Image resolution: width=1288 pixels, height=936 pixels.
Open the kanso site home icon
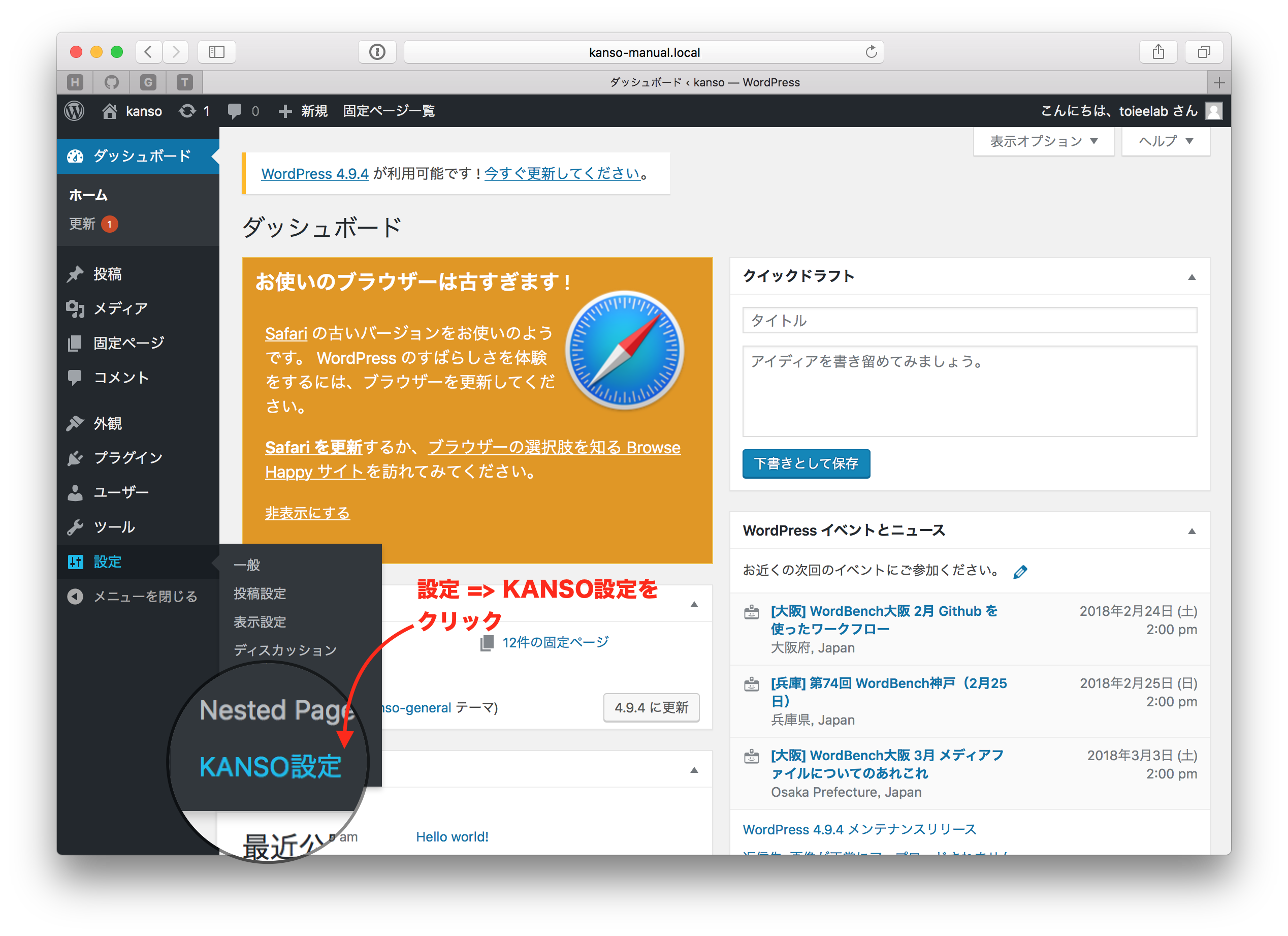110,111
